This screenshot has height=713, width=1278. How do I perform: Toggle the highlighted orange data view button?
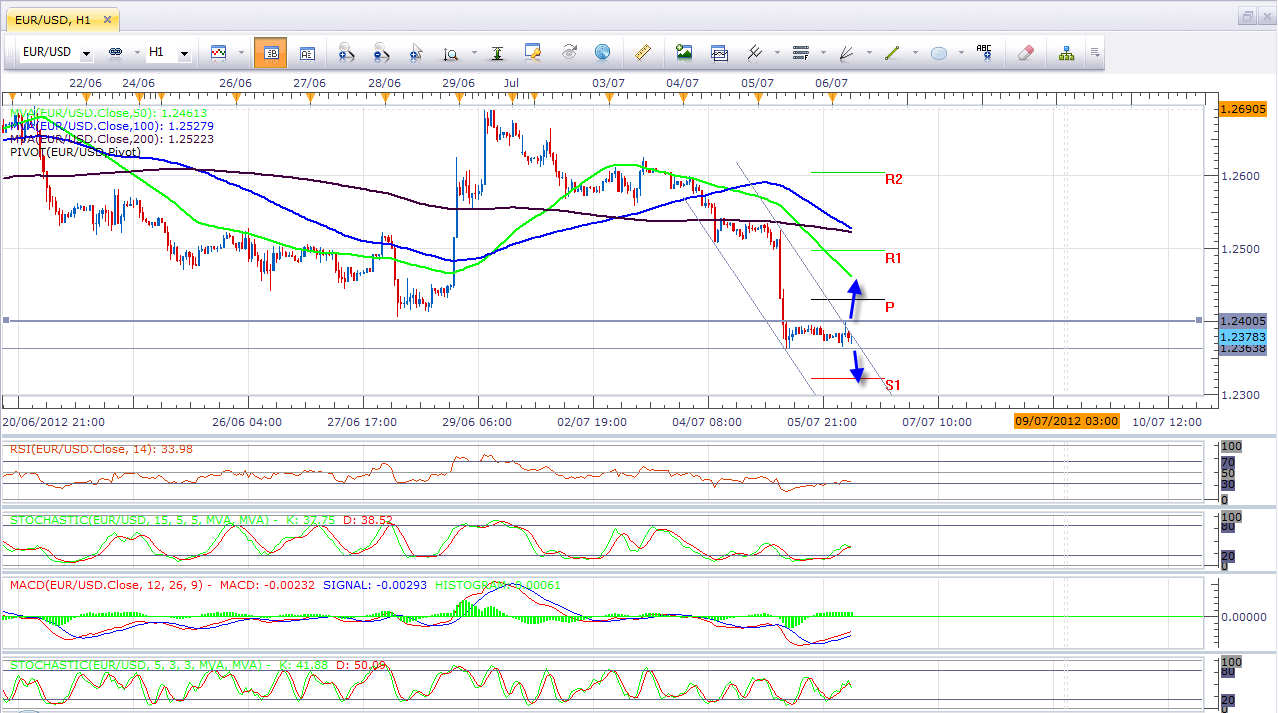click(270, 53)
